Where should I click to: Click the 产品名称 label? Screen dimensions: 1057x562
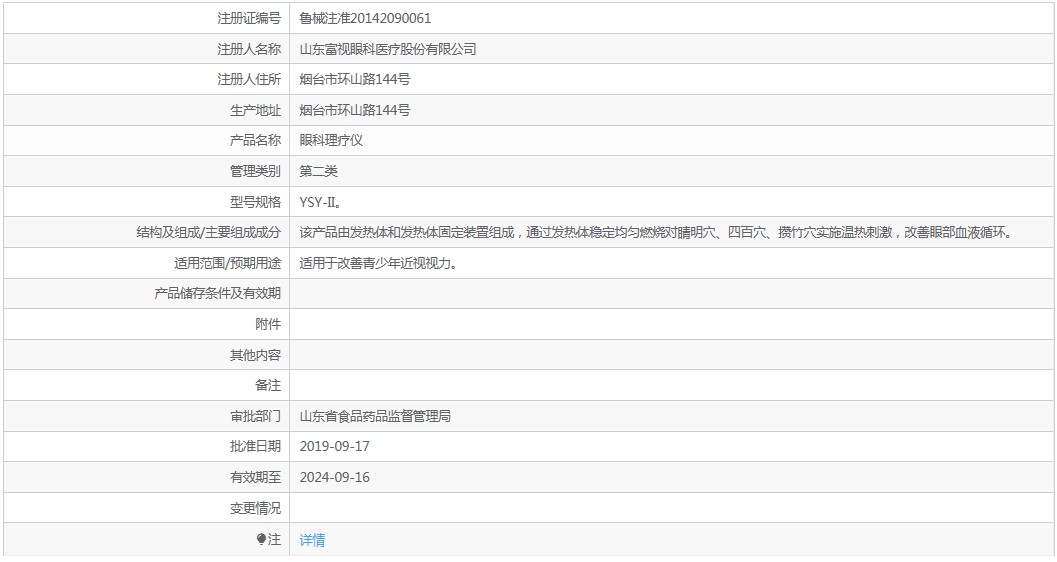[x=255, y=140]
